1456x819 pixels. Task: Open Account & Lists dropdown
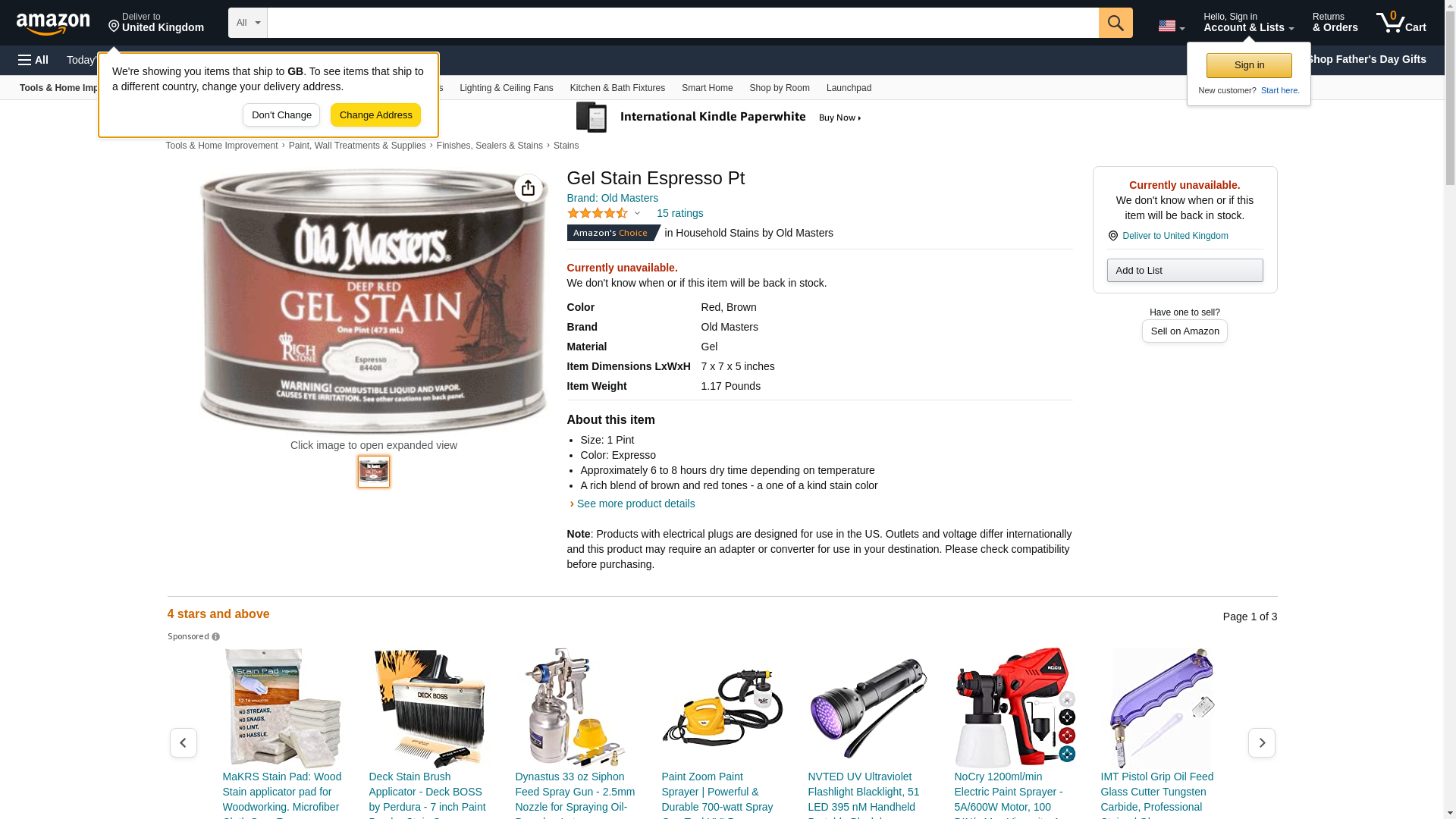[1249, 23]
